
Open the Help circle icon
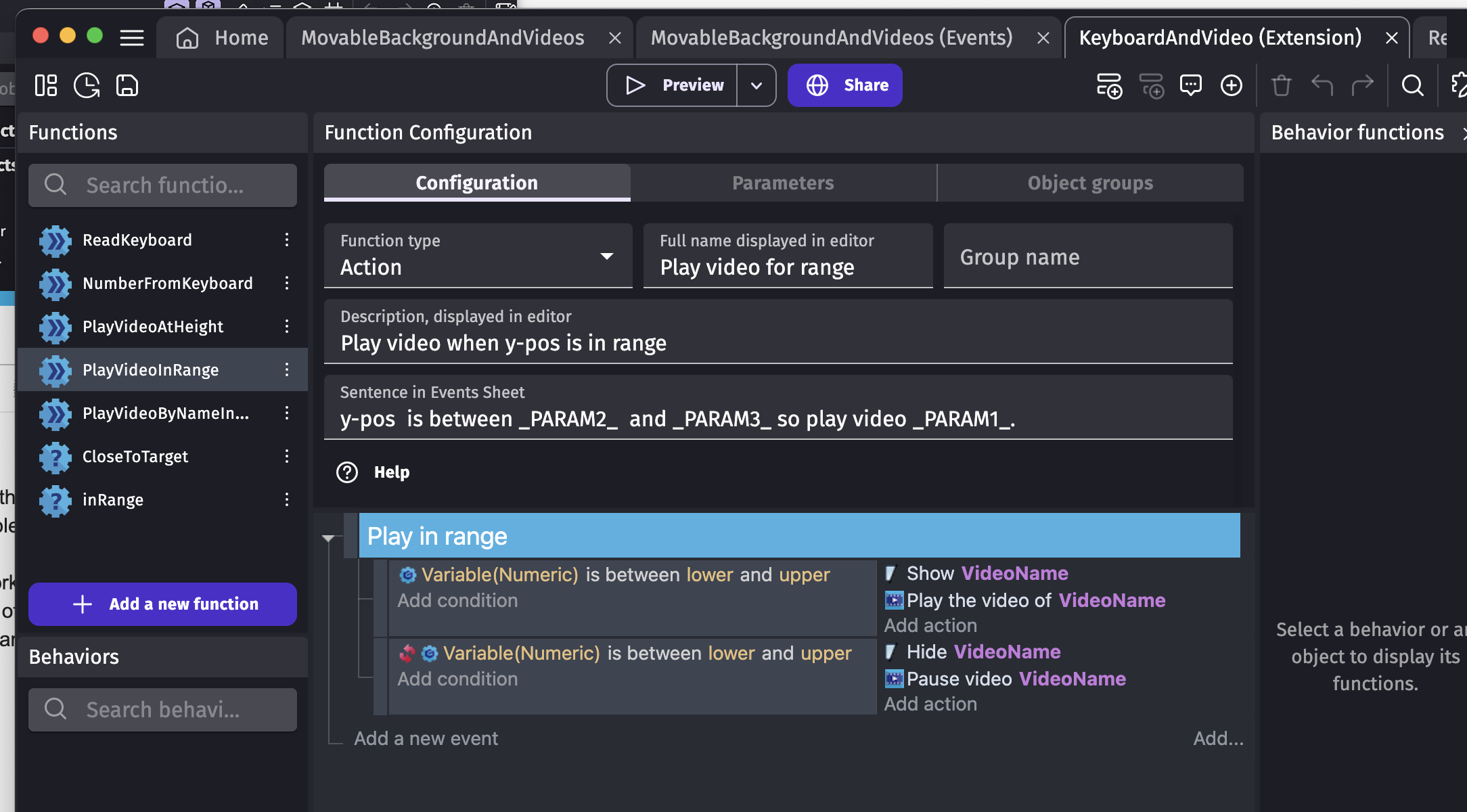pos(347,472)
